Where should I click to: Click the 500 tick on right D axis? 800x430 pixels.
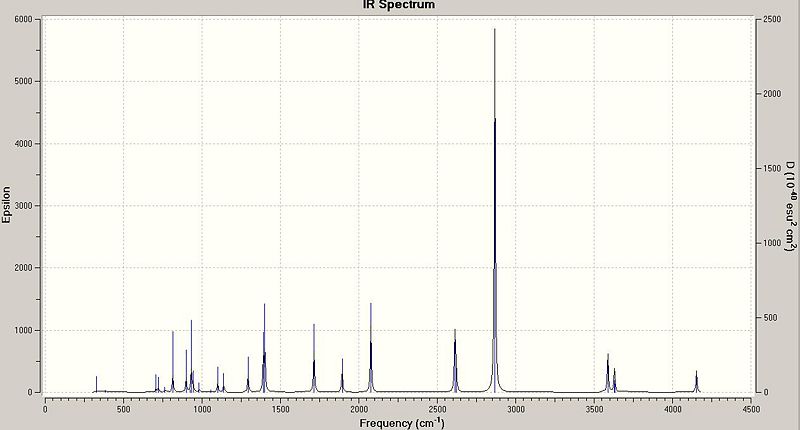[x=769, y=318]
